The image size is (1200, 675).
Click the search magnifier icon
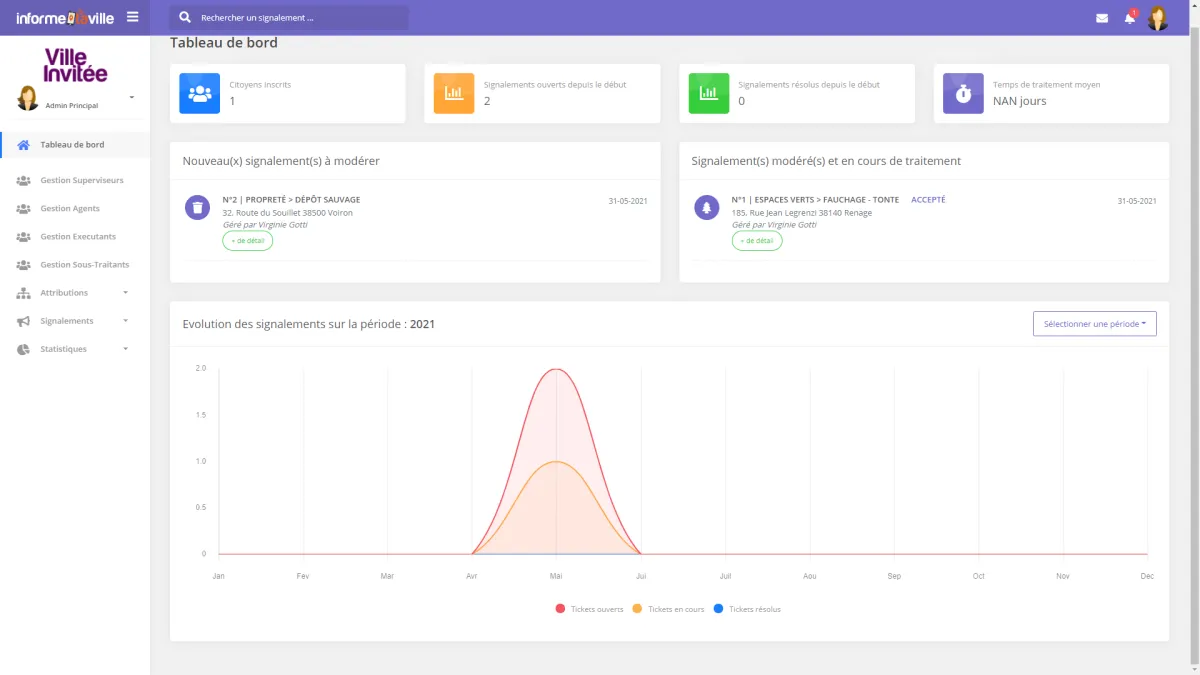[185, 17]
